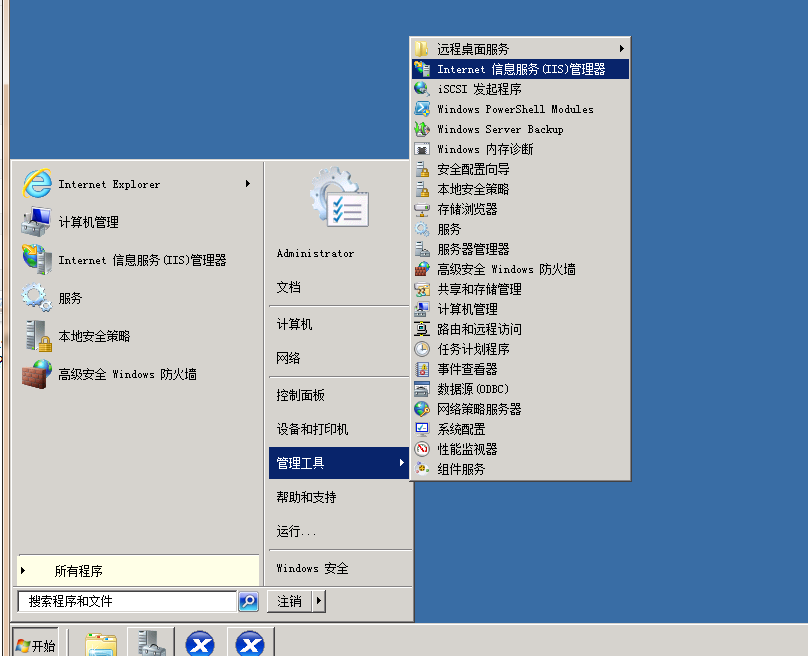Open 计算机 from Start menu
This screenshot has height=656, width=808.
click(x=339, y=324)
